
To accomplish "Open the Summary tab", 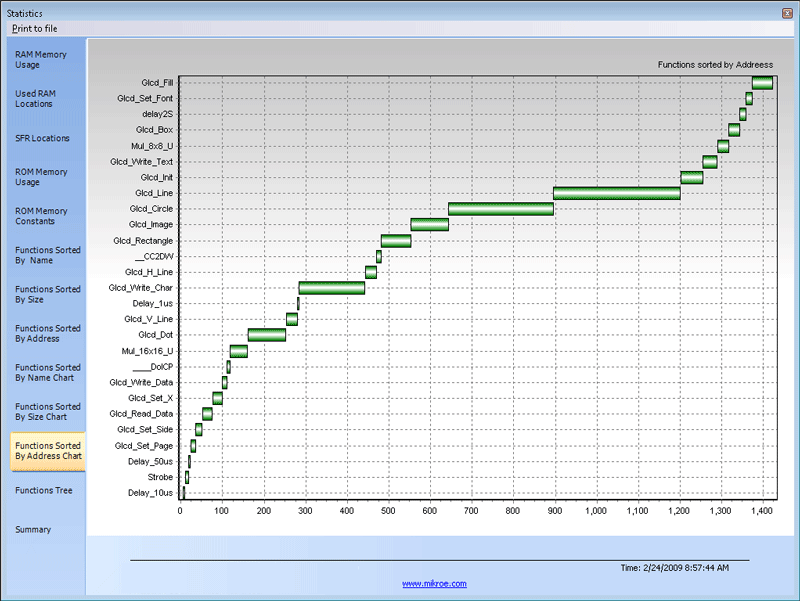I will (x=33, y=530).
